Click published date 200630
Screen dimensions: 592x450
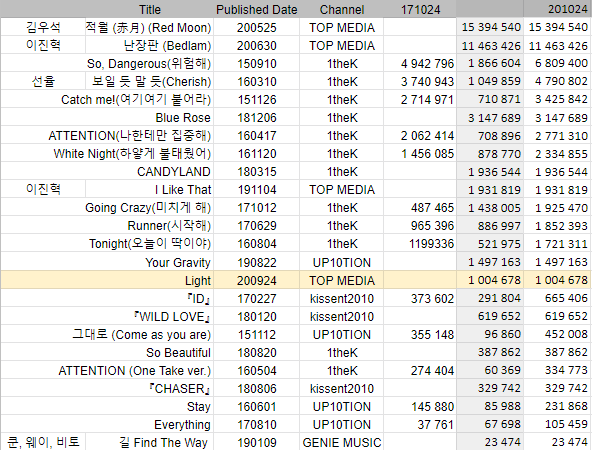tap(256, 45)
